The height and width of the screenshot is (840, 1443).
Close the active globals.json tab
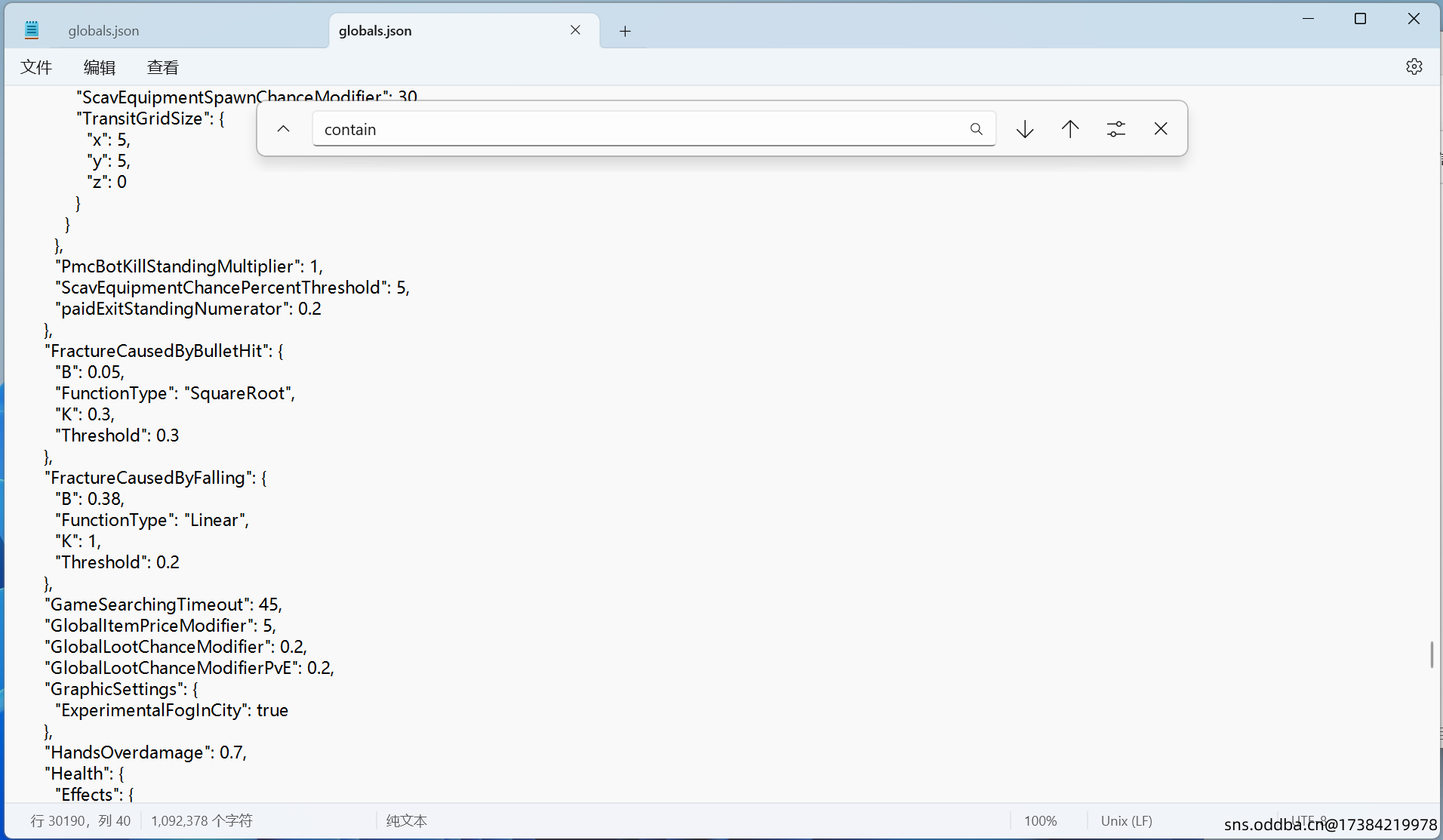pos(575,30)
